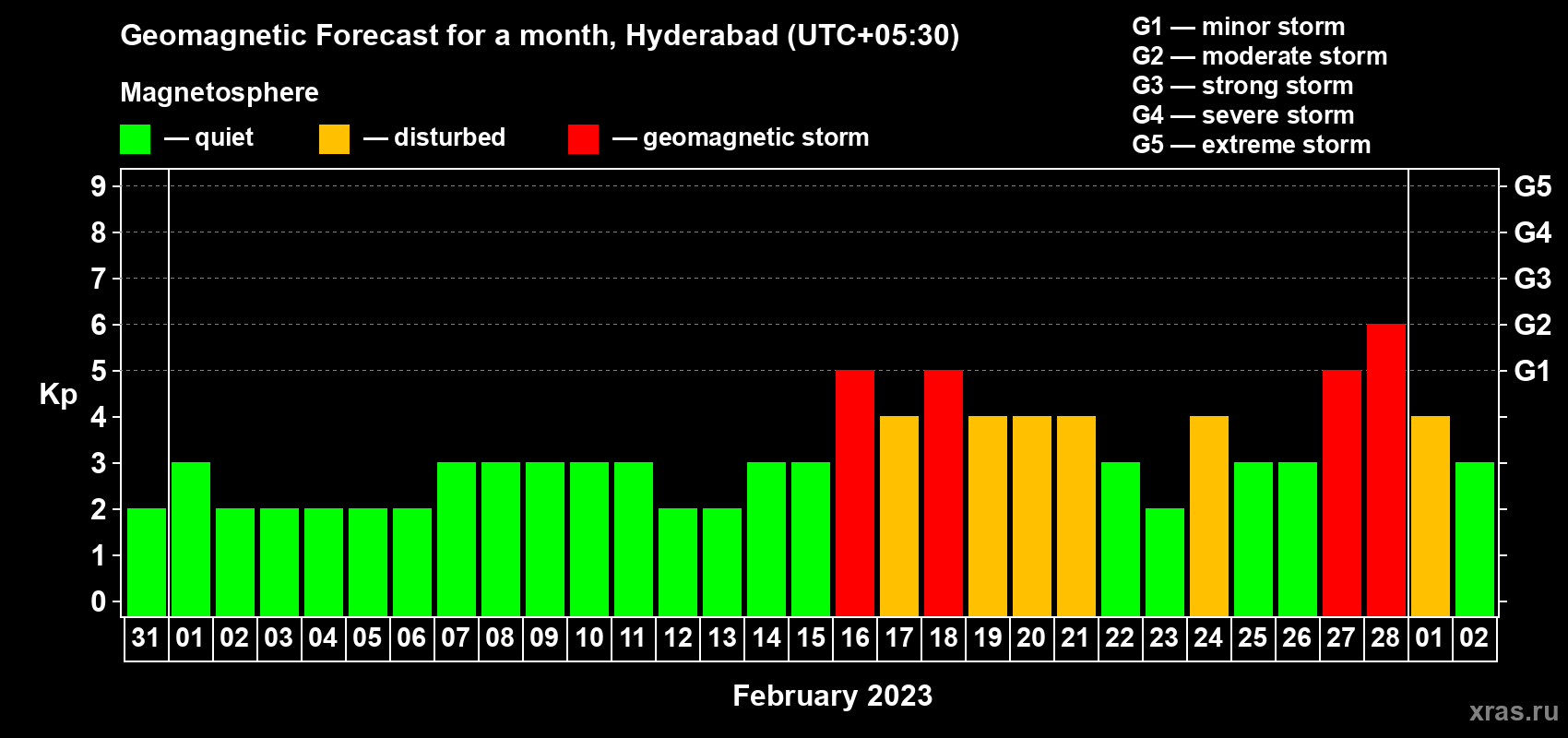The height and width of the screenshot is (738, 1568).
Task: Click the G4 label on right axis
Action: (x=1533, y=232)
